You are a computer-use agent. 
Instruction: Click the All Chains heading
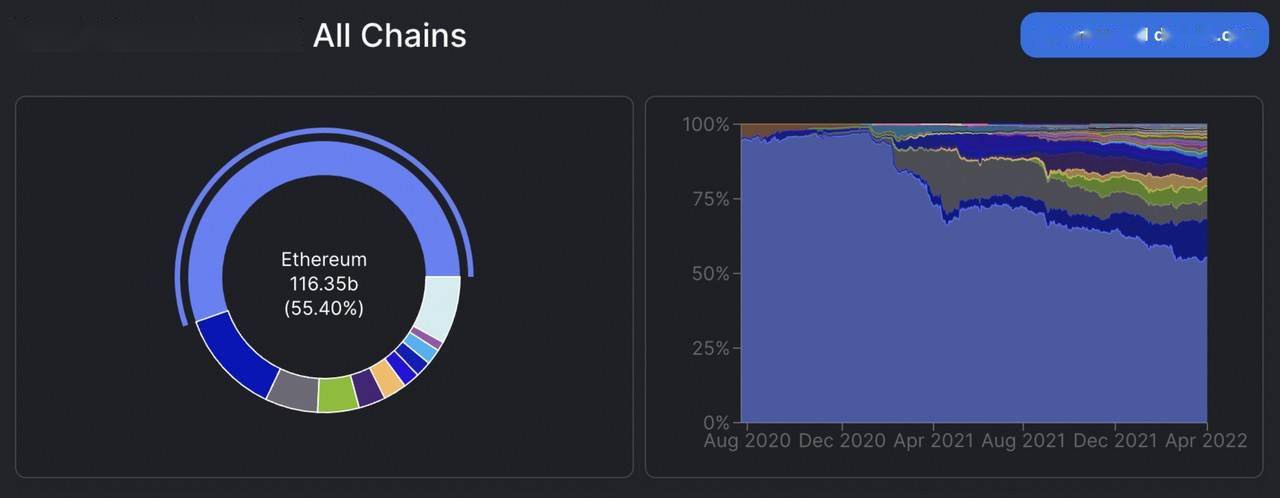click(389, 36)
